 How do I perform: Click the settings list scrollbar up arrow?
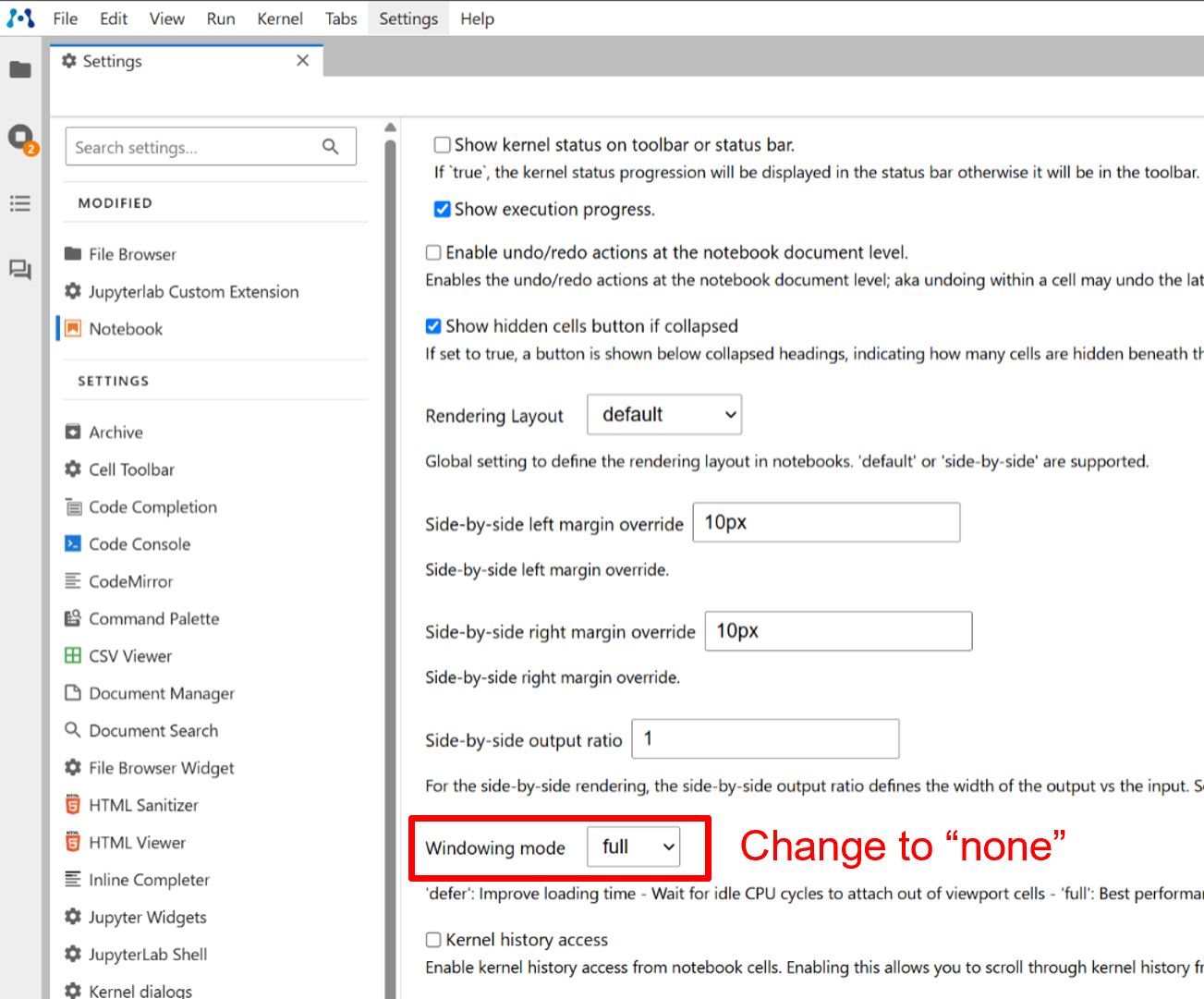[390, 128]
